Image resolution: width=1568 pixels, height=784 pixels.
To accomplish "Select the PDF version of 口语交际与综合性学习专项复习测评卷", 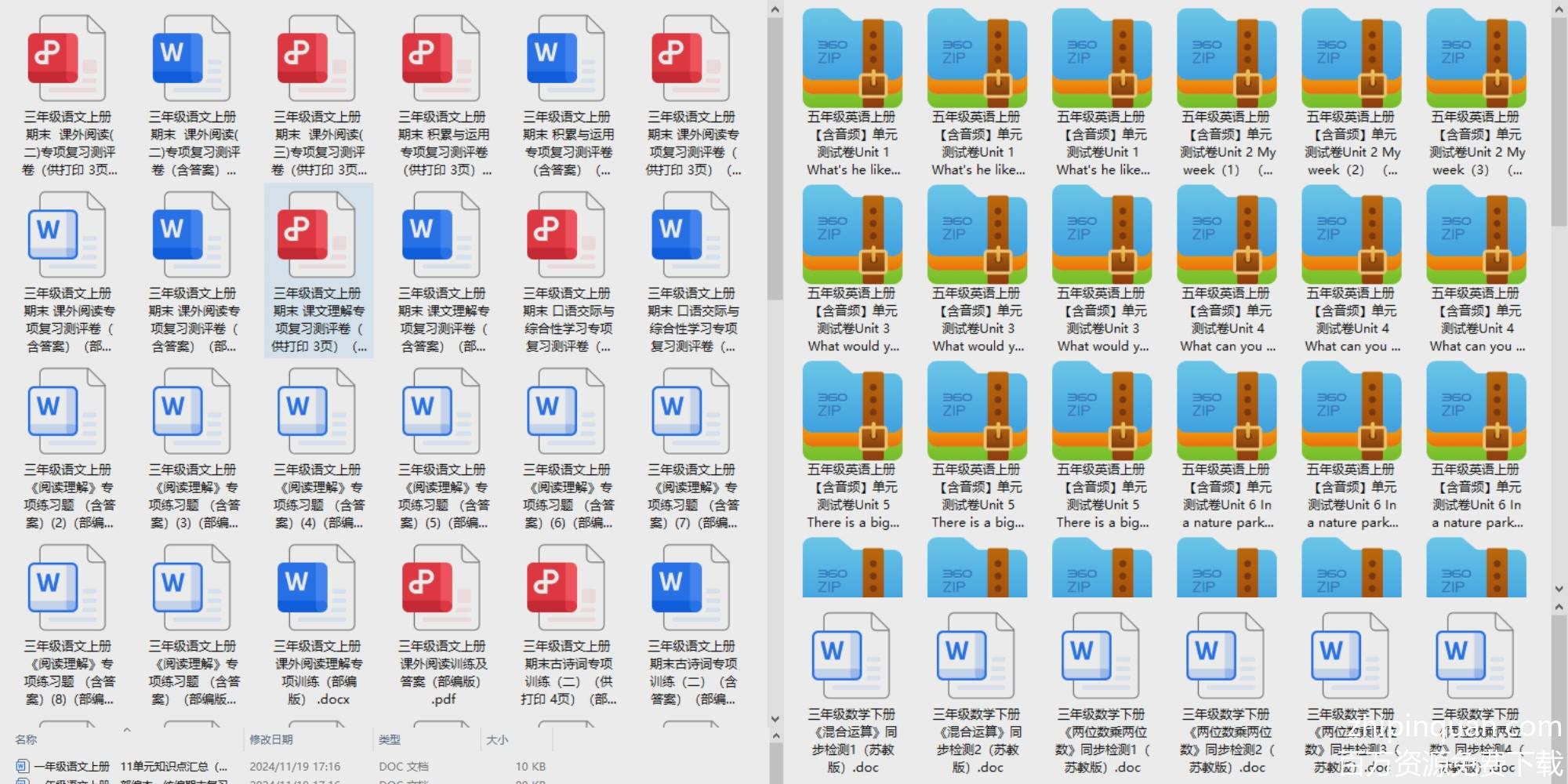I will tap(568, 271).
